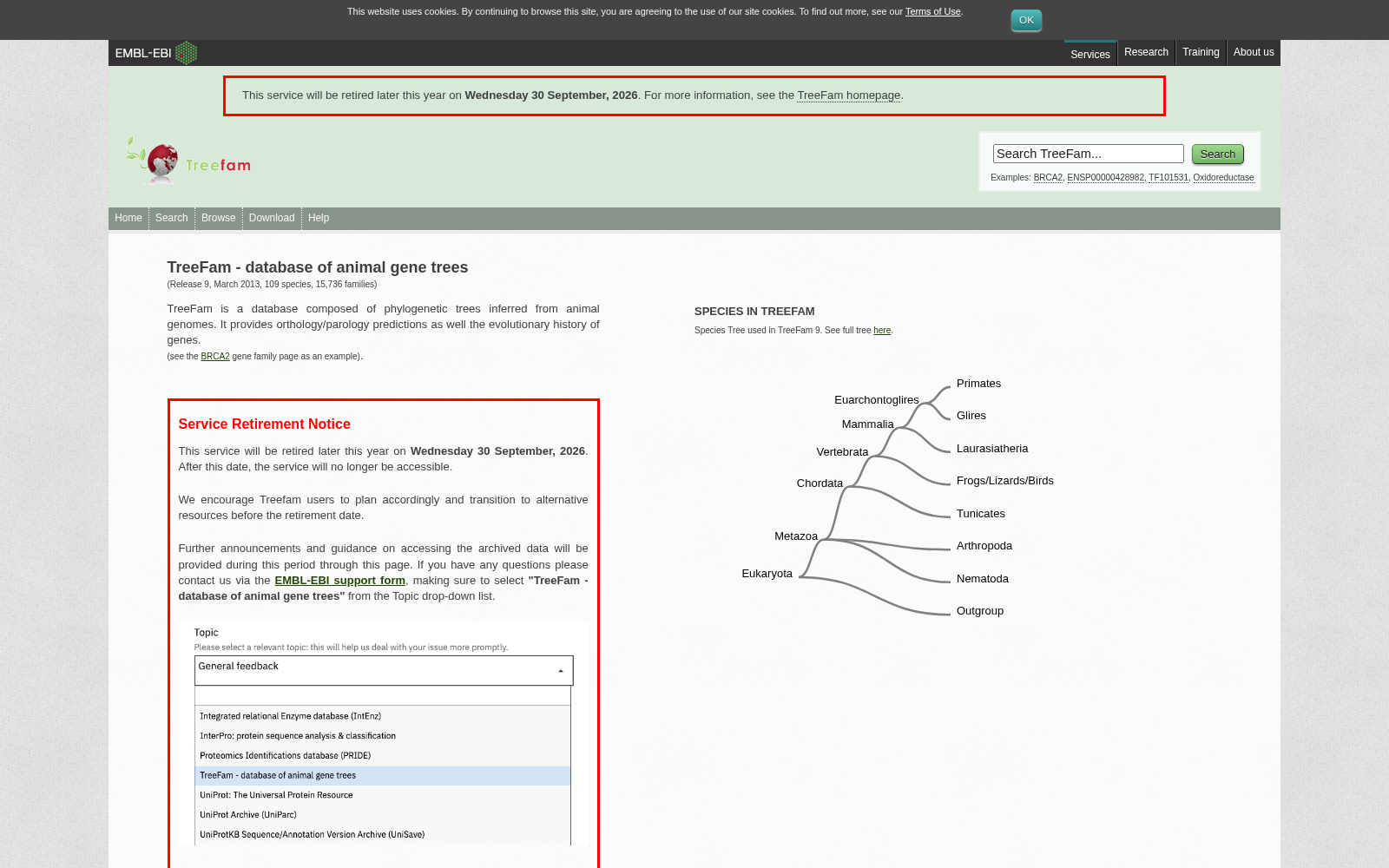The width and height of the screenshot is (1389, 868).
Task: Click the Service Retirement Notice heading
Action: pos(265,424)
